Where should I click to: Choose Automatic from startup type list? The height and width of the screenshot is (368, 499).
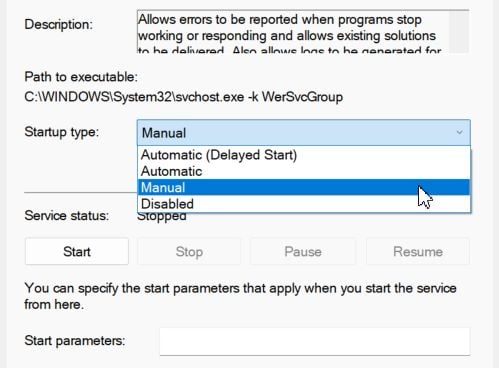tap(304, 171)
